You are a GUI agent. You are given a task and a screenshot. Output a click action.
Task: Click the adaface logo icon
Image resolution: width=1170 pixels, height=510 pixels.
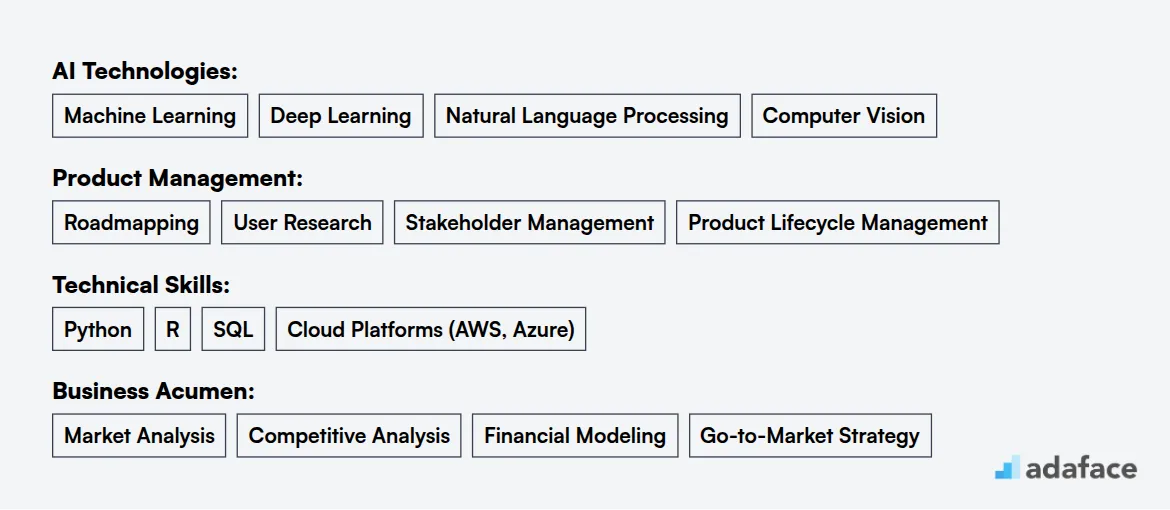[1006, 468]
